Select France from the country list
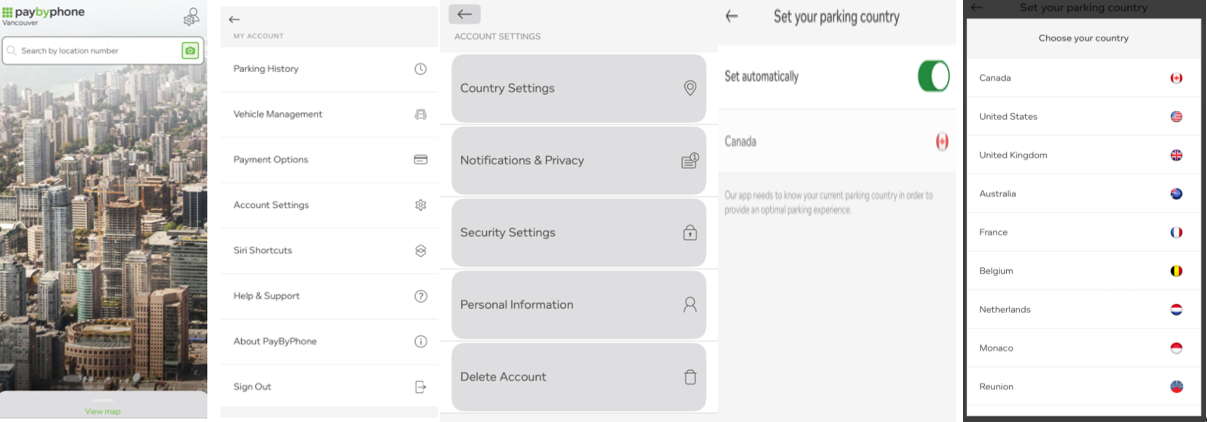 pyautogui.click(x=1084, y=232)
